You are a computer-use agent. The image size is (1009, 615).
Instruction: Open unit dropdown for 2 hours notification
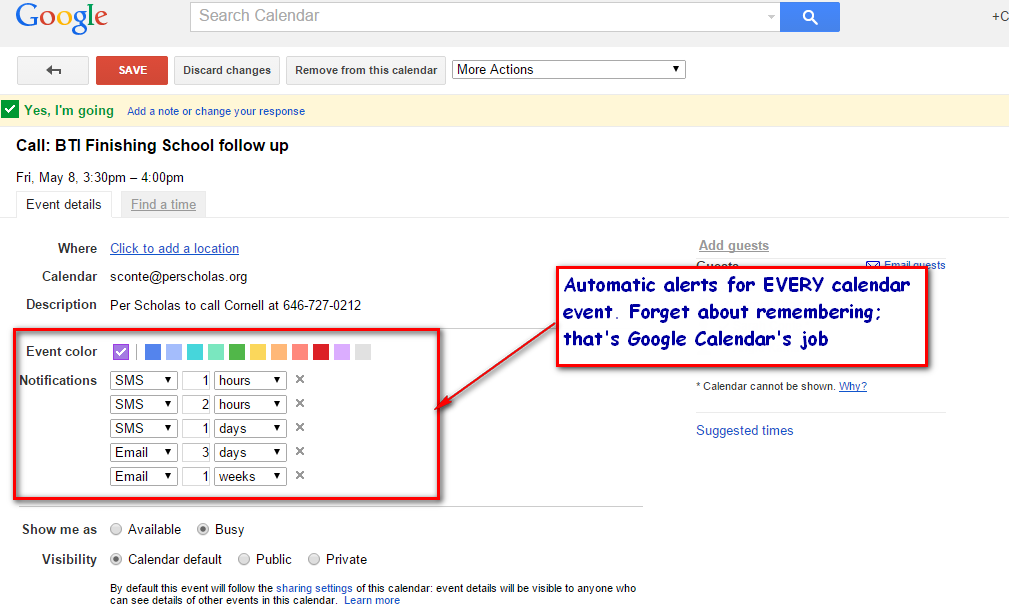click(250, 404)
